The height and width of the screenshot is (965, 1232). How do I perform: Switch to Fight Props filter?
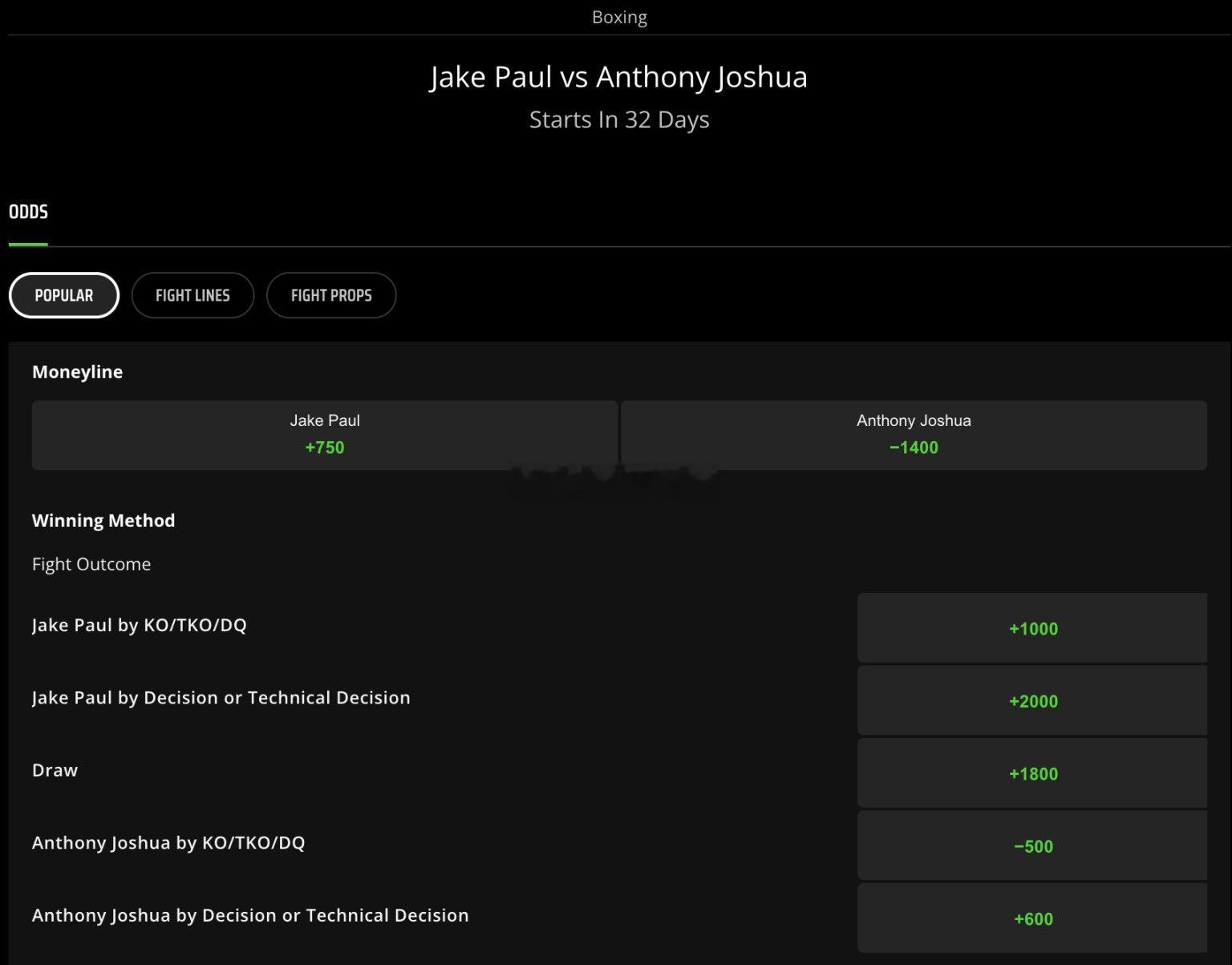331,295
